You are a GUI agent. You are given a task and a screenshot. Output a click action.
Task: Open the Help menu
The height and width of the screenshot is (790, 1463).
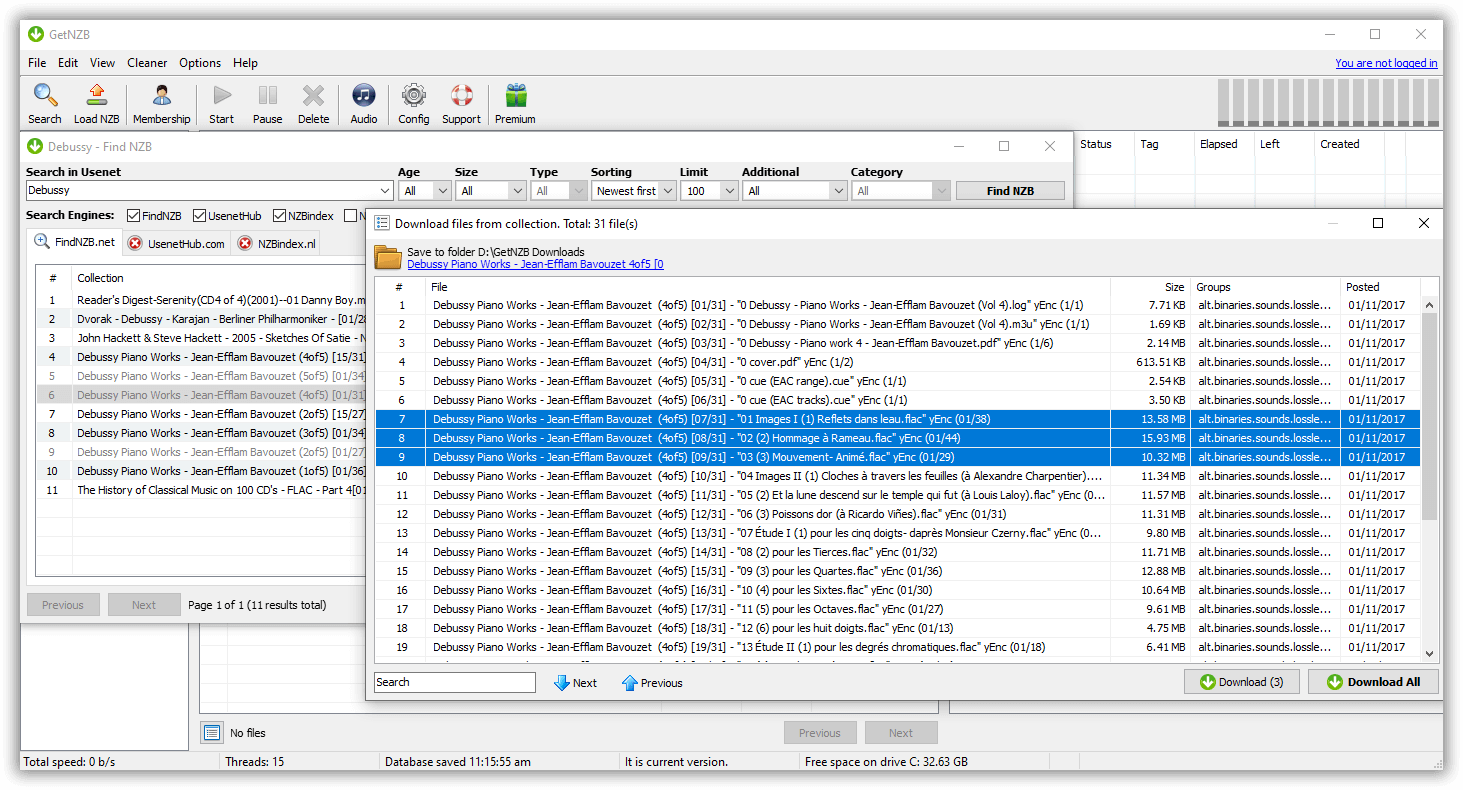tap(245, 62)
